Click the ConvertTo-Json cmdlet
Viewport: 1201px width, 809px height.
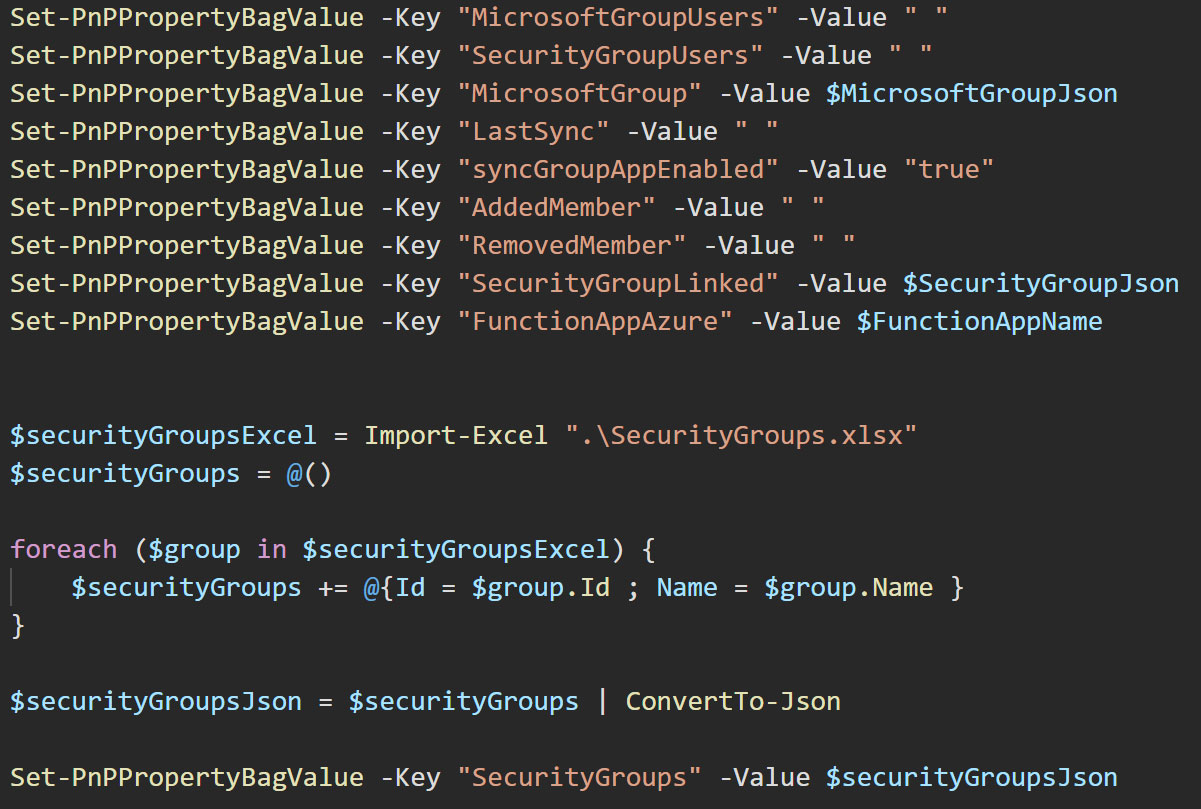click(733, 701)
